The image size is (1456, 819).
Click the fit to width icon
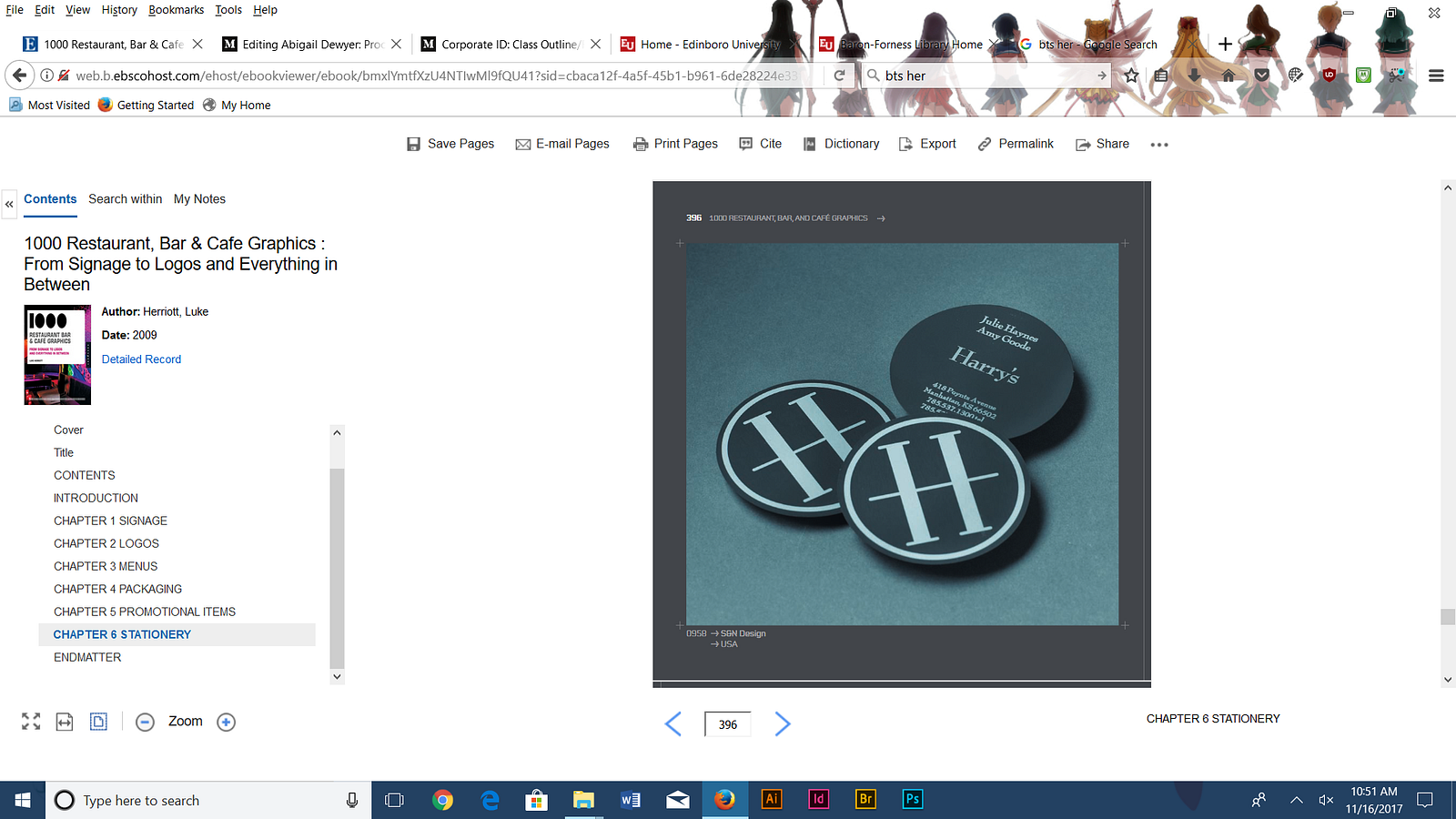[x=65, y=722]
